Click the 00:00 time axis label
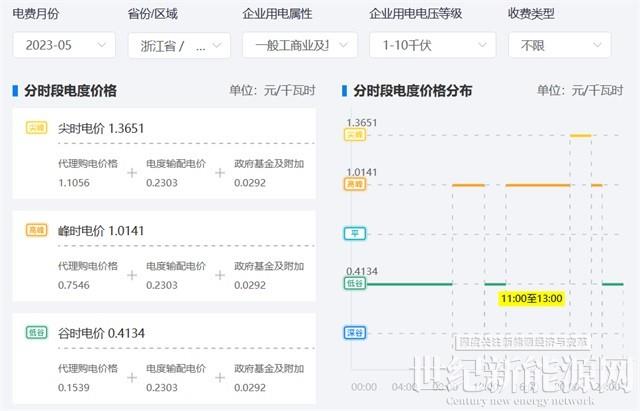Screen dimensions: 640x411 (364, 386)
